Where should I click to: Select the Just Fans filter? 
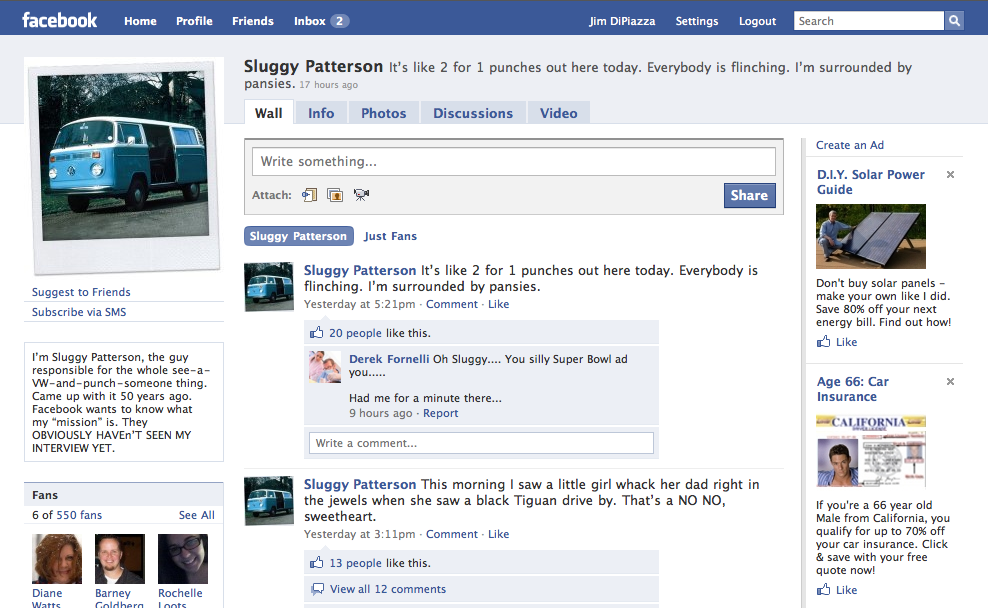click(x=390, y=236)
